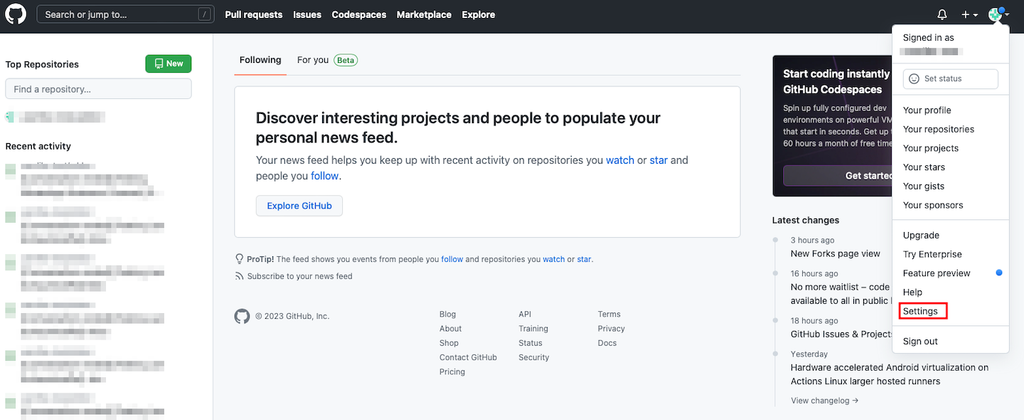The image size is (1024, 420).
Task: Click the blue dot beside Feature preview
Action: click(x=999, y=273)
